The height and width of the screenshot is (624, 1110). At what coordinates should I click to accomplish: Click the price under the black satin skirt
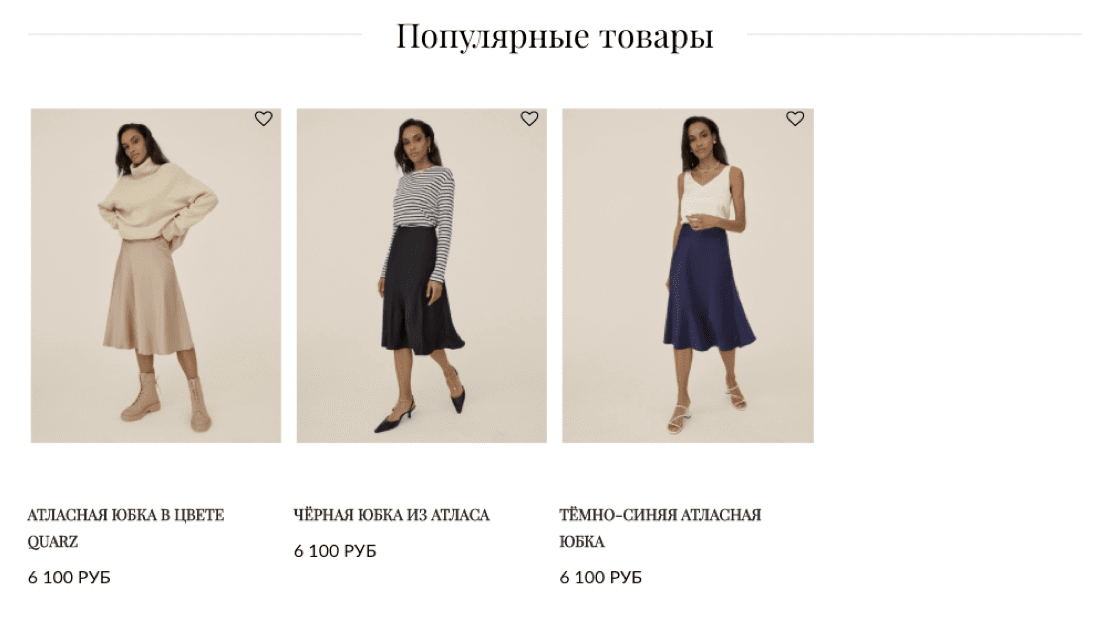pos(335,551)
